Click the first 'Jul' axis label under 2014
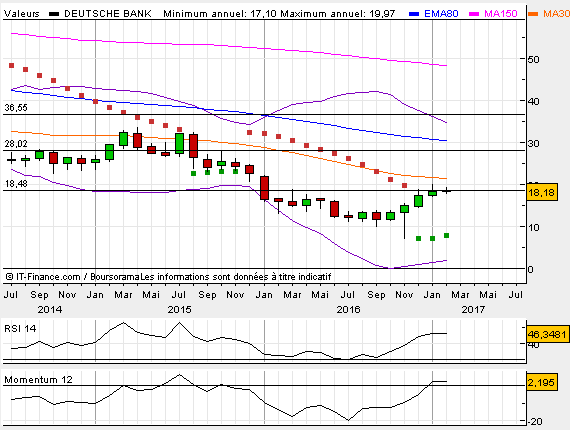Image resolution: width=570 pixels, height=430 pixels. tap(11, 294)
